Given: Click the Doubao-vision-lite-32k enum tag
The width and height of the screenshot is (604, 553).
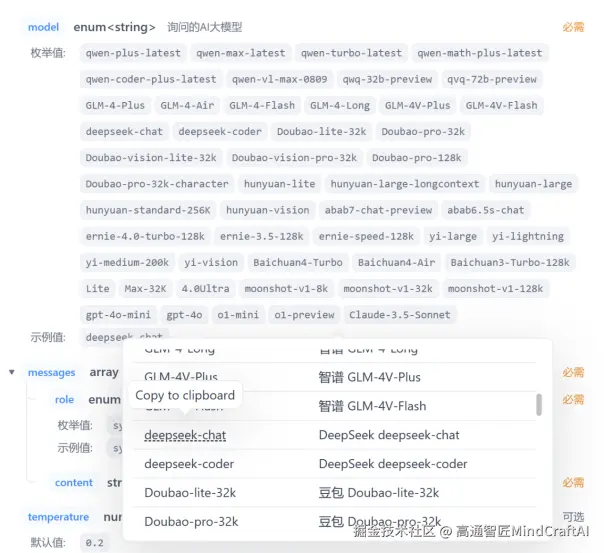Looking at the screenshot, I should pos(151,158).
